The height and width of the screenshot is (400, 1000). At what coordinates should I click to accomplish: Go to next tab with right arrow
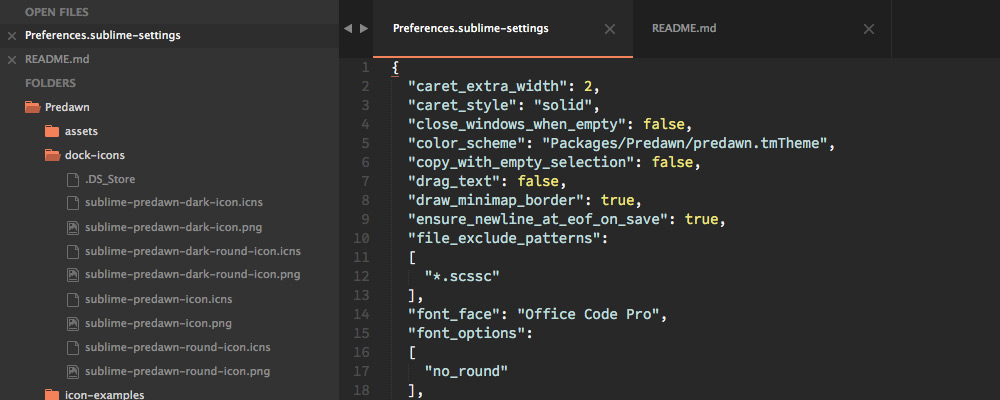point(364,29)
